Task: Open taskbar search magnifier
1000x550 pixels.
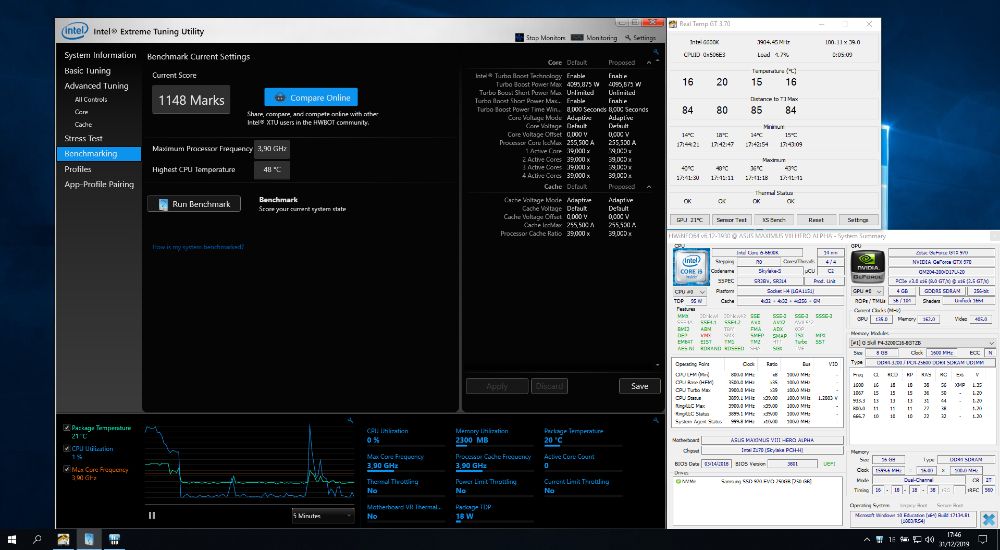Action: tap(37, 540)
